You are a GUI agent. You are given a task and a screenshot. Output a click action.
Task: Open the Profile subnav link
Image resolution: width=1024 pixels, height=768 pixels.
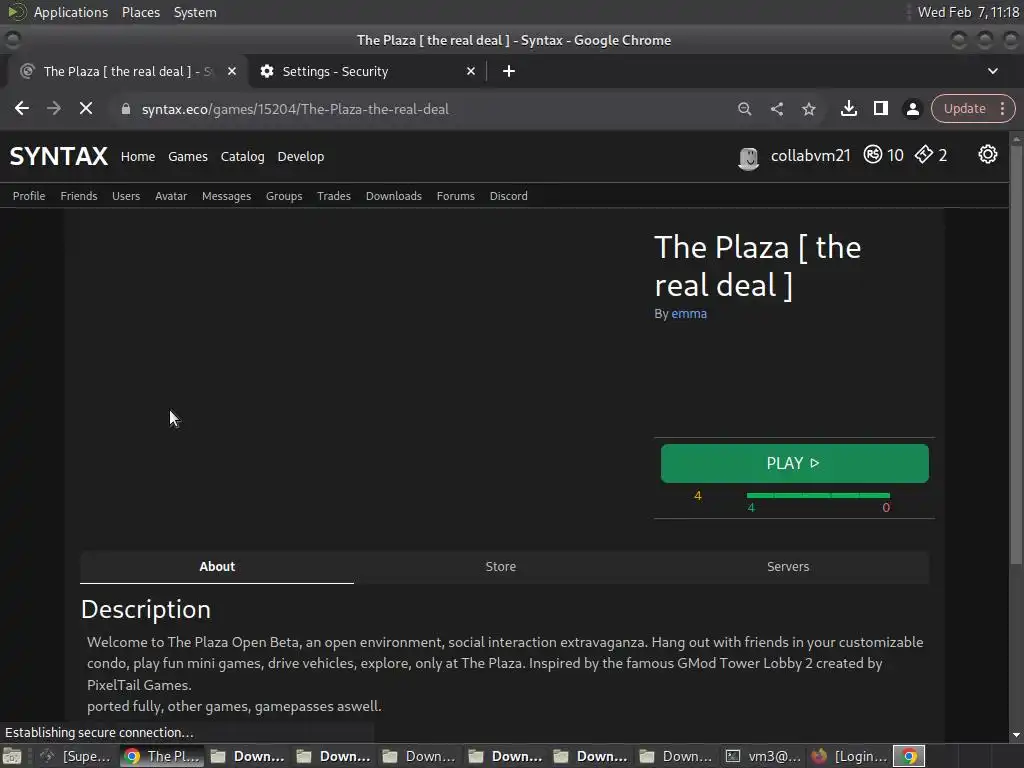coord(29,196)
